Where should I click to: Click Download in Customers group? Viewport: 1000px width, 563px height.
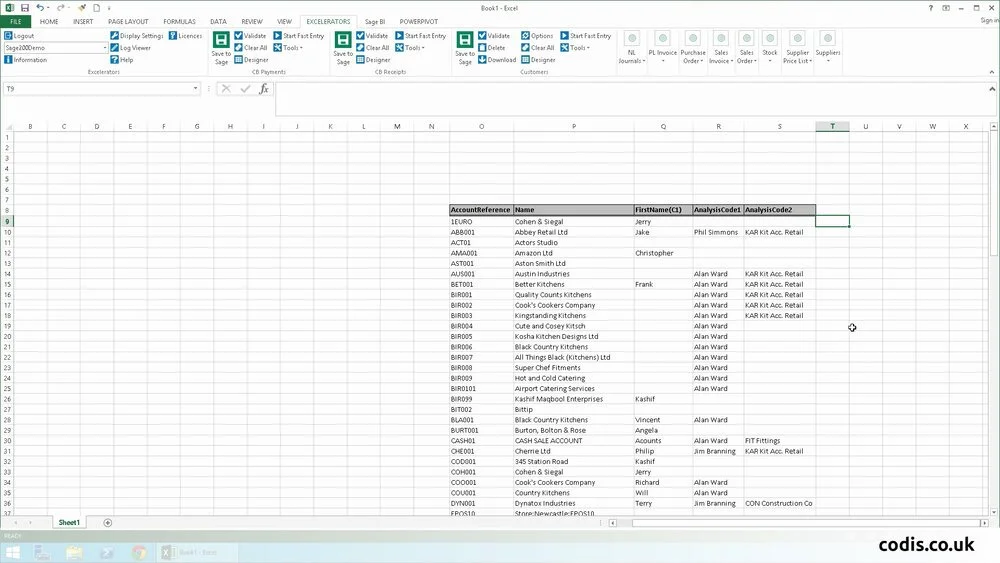(497, 60)
